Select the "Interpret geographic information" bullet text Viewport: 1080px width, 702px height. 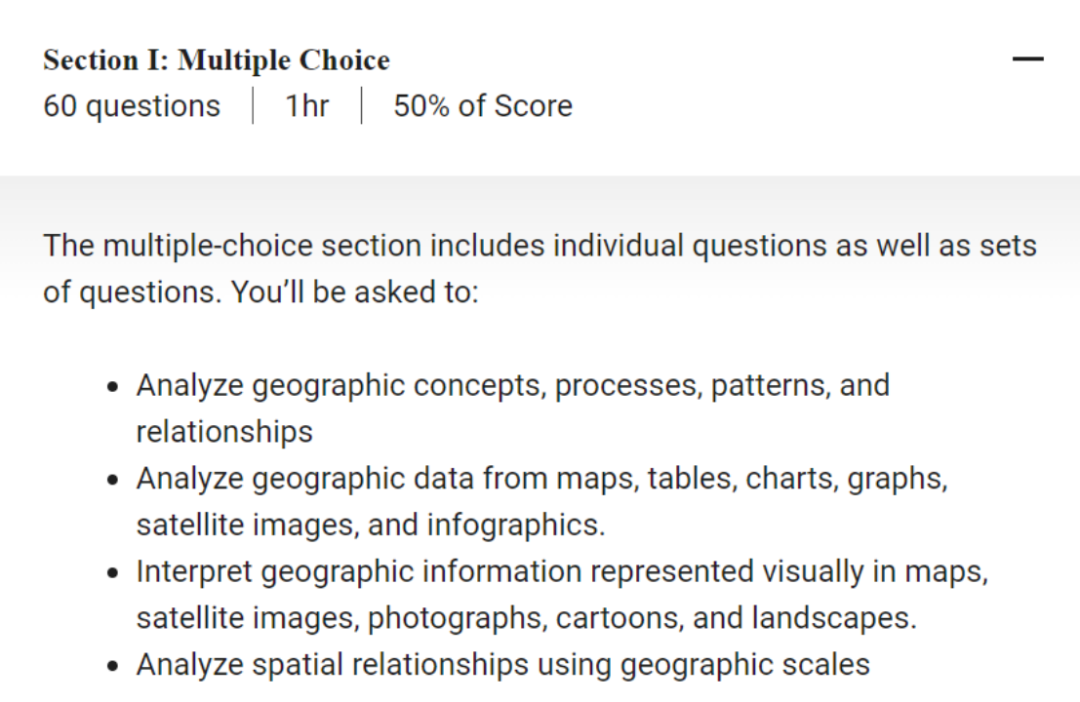pyautogui.click(x=561, y=572)
